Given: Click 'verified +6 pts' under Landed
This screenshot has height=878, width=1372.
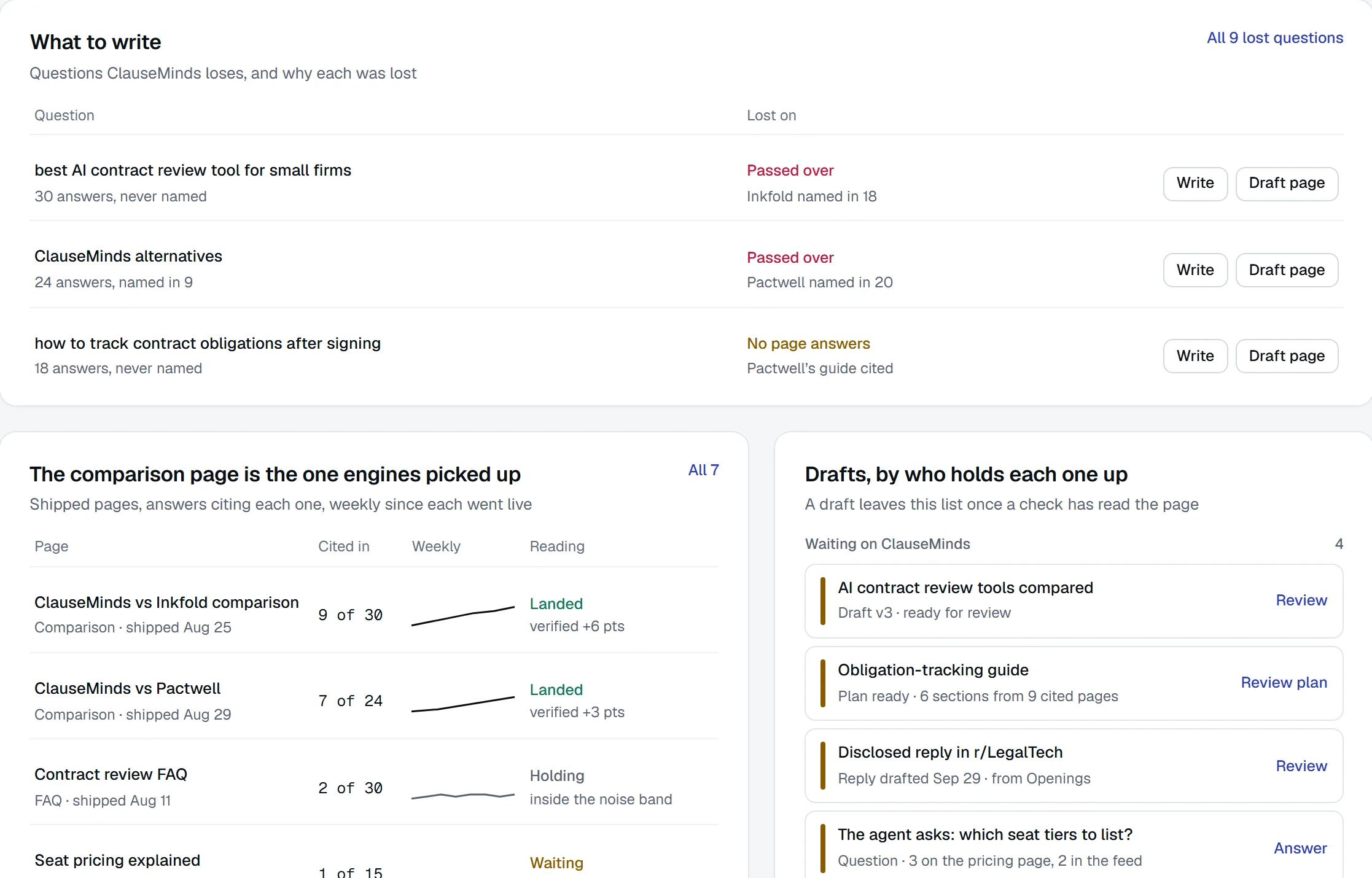Looking at the screenshot, I should [x=577, y=626].
